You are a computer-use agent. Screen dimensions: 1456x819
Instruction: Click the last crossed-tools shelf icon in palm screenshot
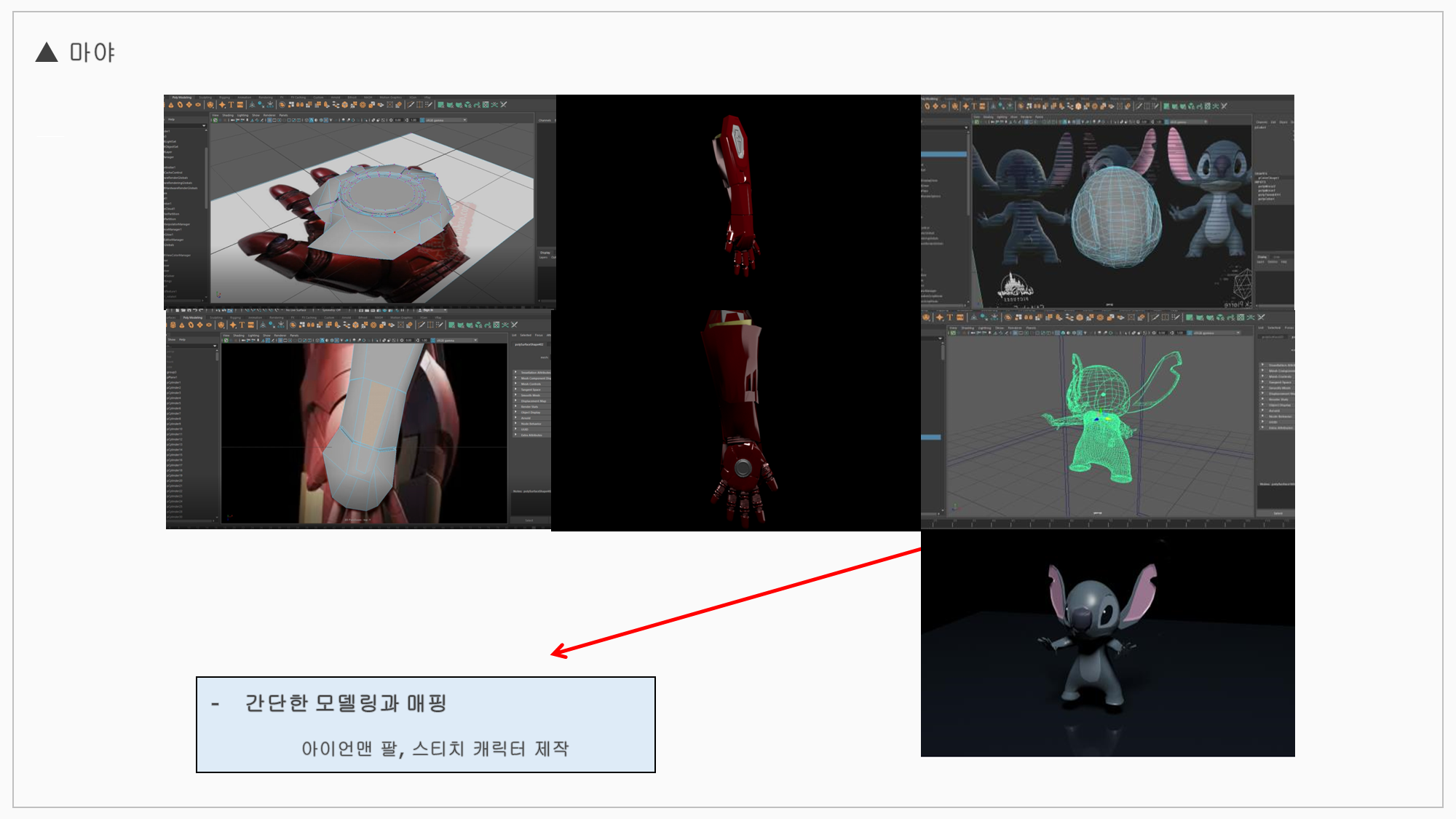pyautogui.click(x=504, y=105)
